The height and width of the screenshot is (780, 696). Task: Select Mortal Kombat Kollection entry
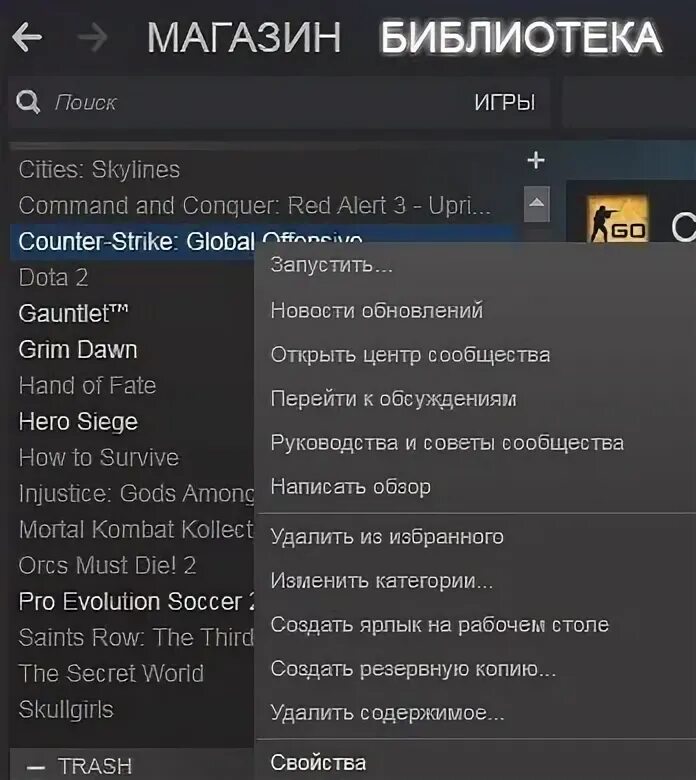click(x=136, y=530)
